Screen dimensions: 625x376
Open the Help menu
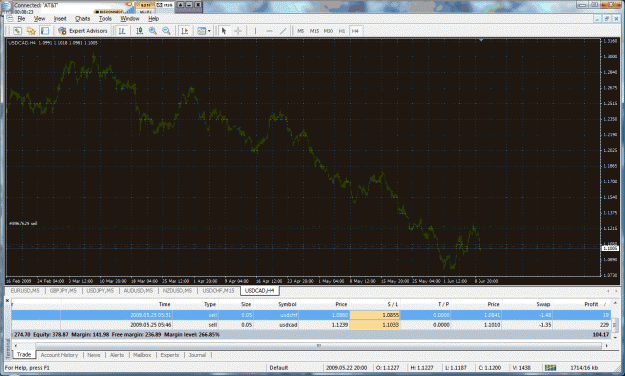[153, 18]
